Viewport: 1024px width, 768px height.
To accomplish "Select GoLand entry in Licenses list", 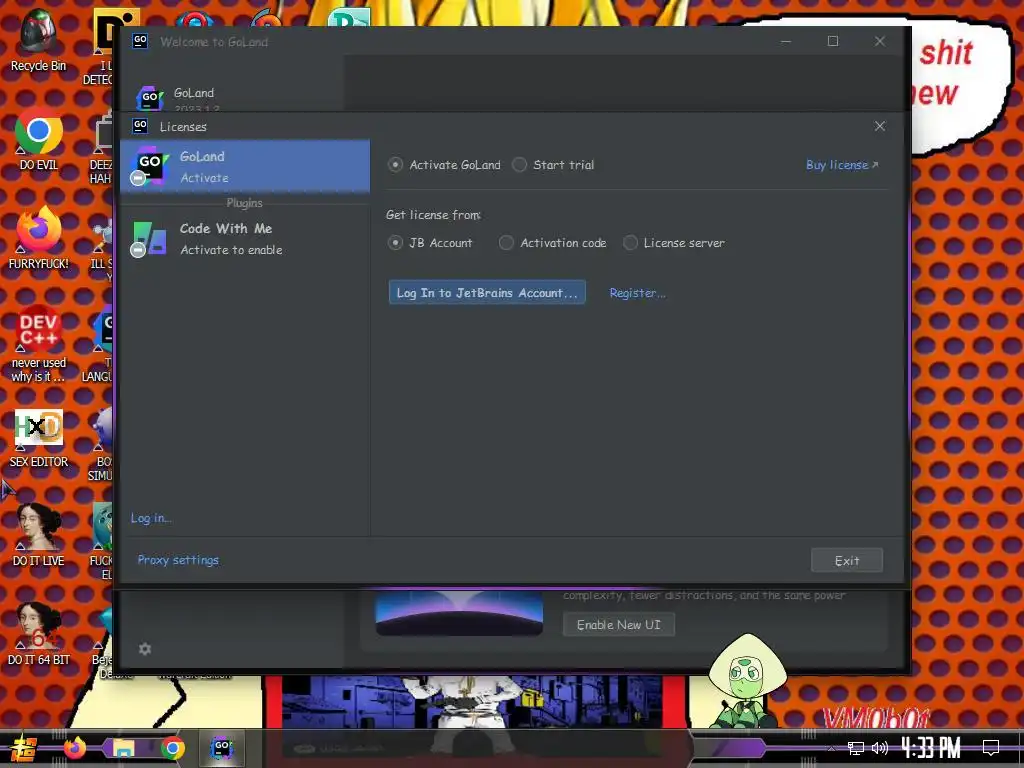I will point(245,167).
